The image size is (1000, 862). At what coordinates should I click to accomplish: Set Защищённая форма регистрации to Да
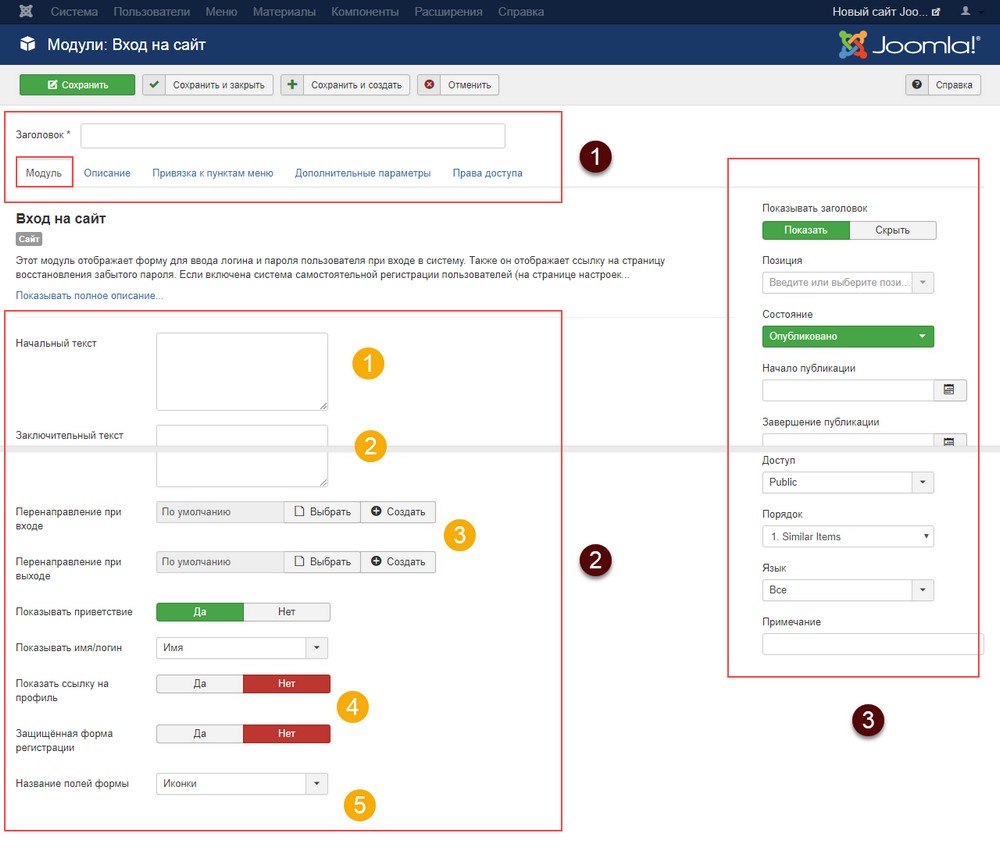tap(200, 734)
